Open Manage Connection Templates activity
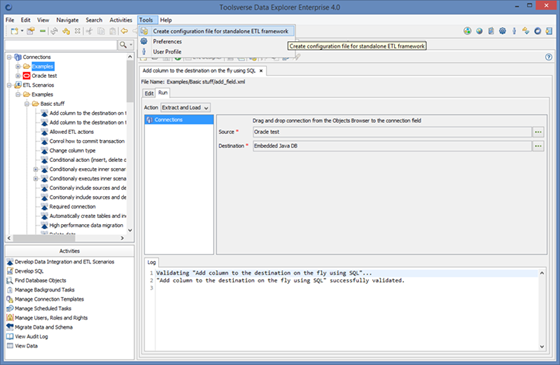Viewport: 560px width, 365px height. [x=49, y=299]
